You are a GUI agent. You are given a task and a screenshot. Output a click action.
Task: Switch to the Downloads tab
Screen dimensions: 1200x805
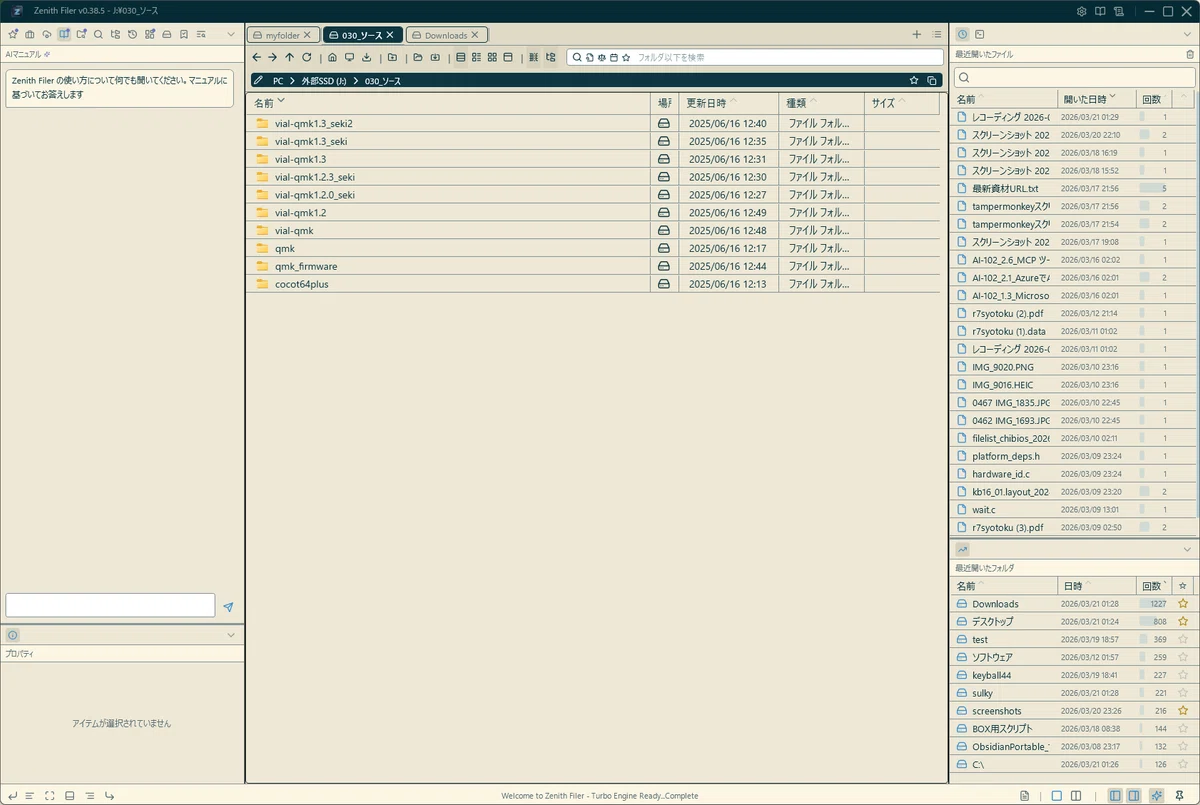coord(446,35)
